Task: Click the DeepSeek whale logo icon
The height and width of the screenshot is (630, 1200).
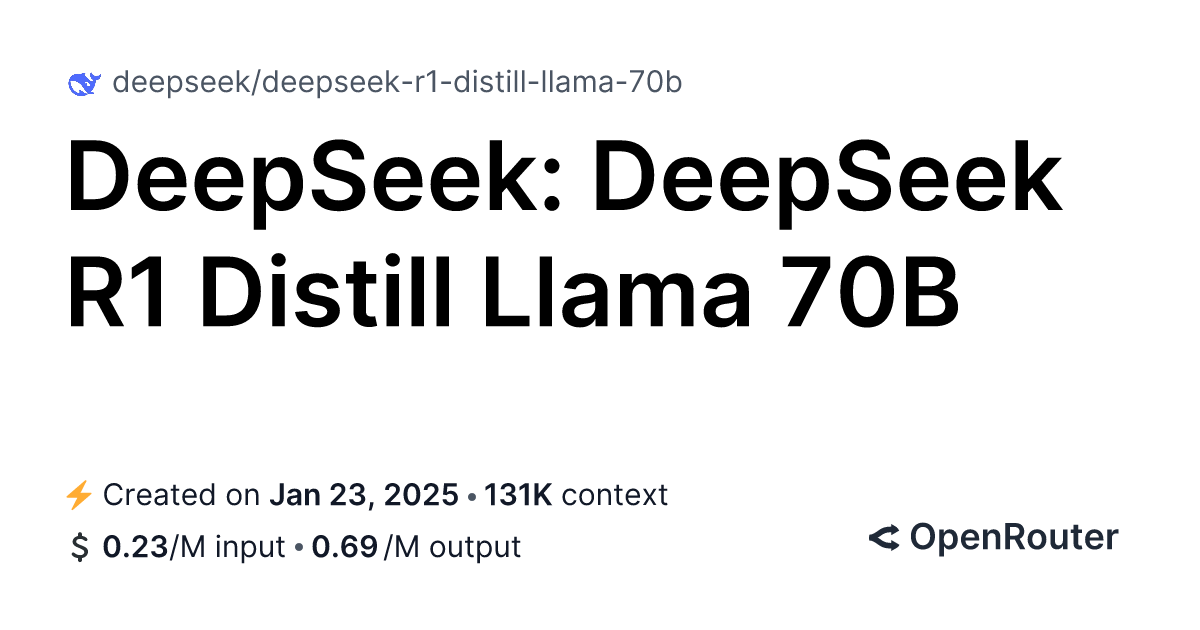Action: 83,83
